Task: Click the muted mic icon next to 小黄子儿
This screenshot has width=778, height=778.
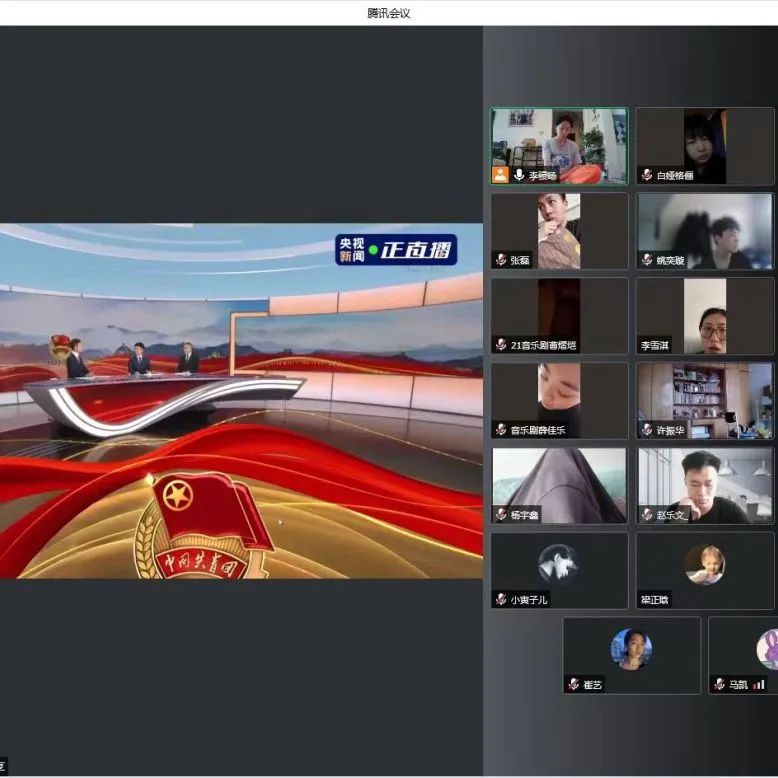Action: 501,599
